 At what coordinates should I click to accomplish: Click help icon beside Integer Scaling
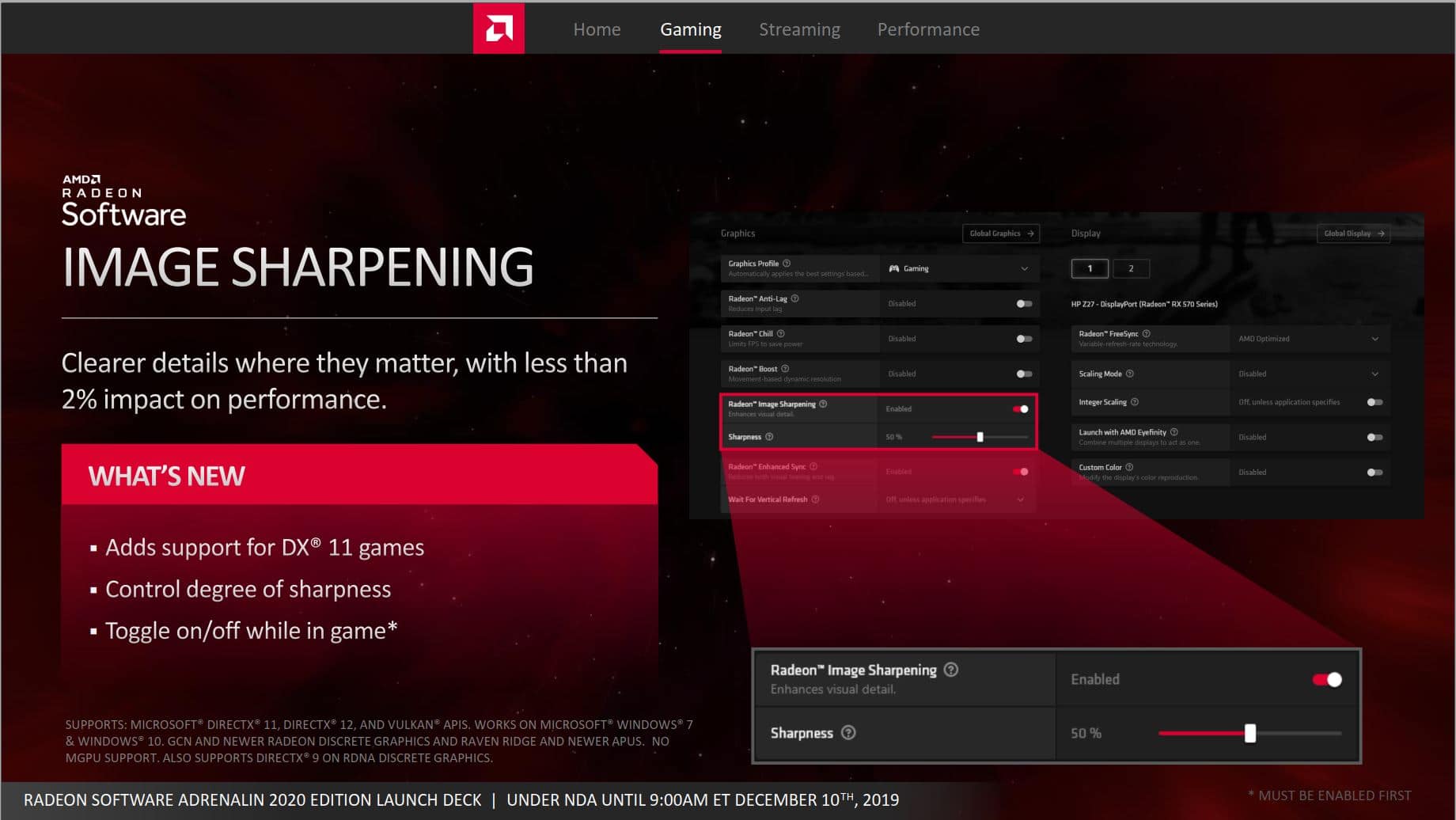point(1134,402)
